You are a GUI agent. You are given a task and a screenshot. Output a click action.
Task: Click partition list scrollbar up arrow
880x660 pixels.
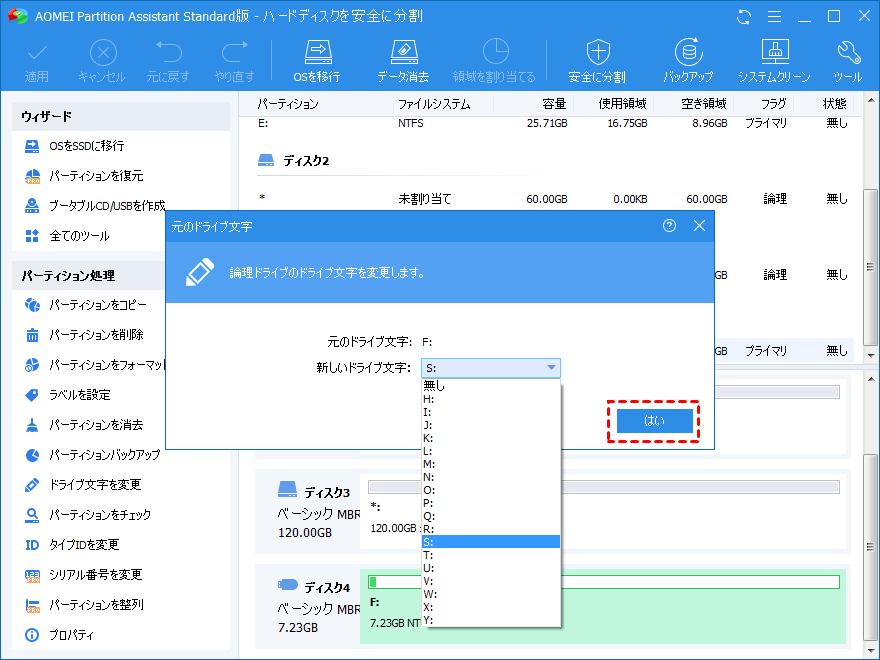coord(871,101)
